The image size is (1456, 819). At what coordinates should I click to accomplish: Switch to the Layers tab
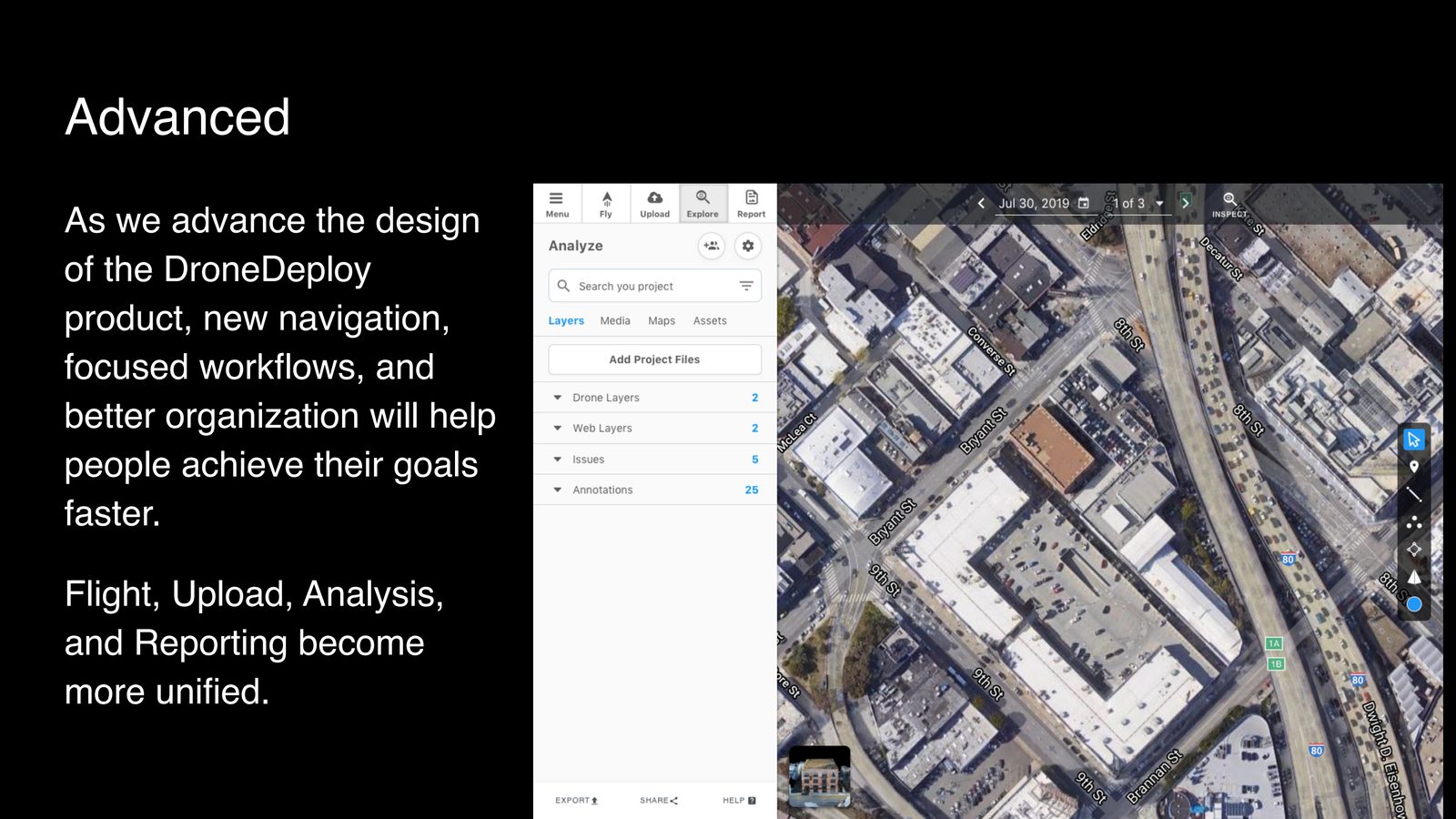(x=566, y=321)
